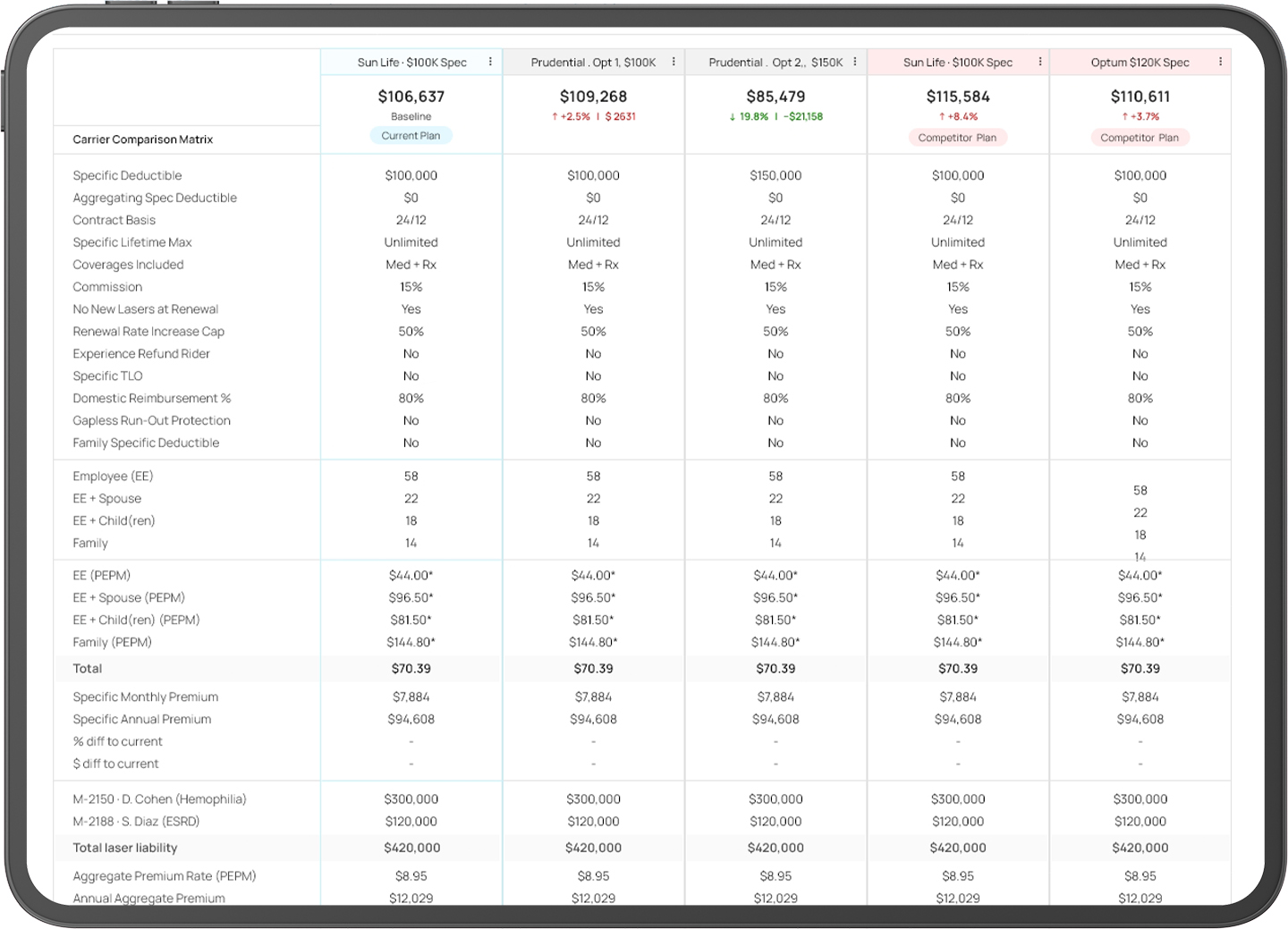The image size is (1288, 929).
Task: Click the Total laser liability row label
Action: tap(125, 848)
